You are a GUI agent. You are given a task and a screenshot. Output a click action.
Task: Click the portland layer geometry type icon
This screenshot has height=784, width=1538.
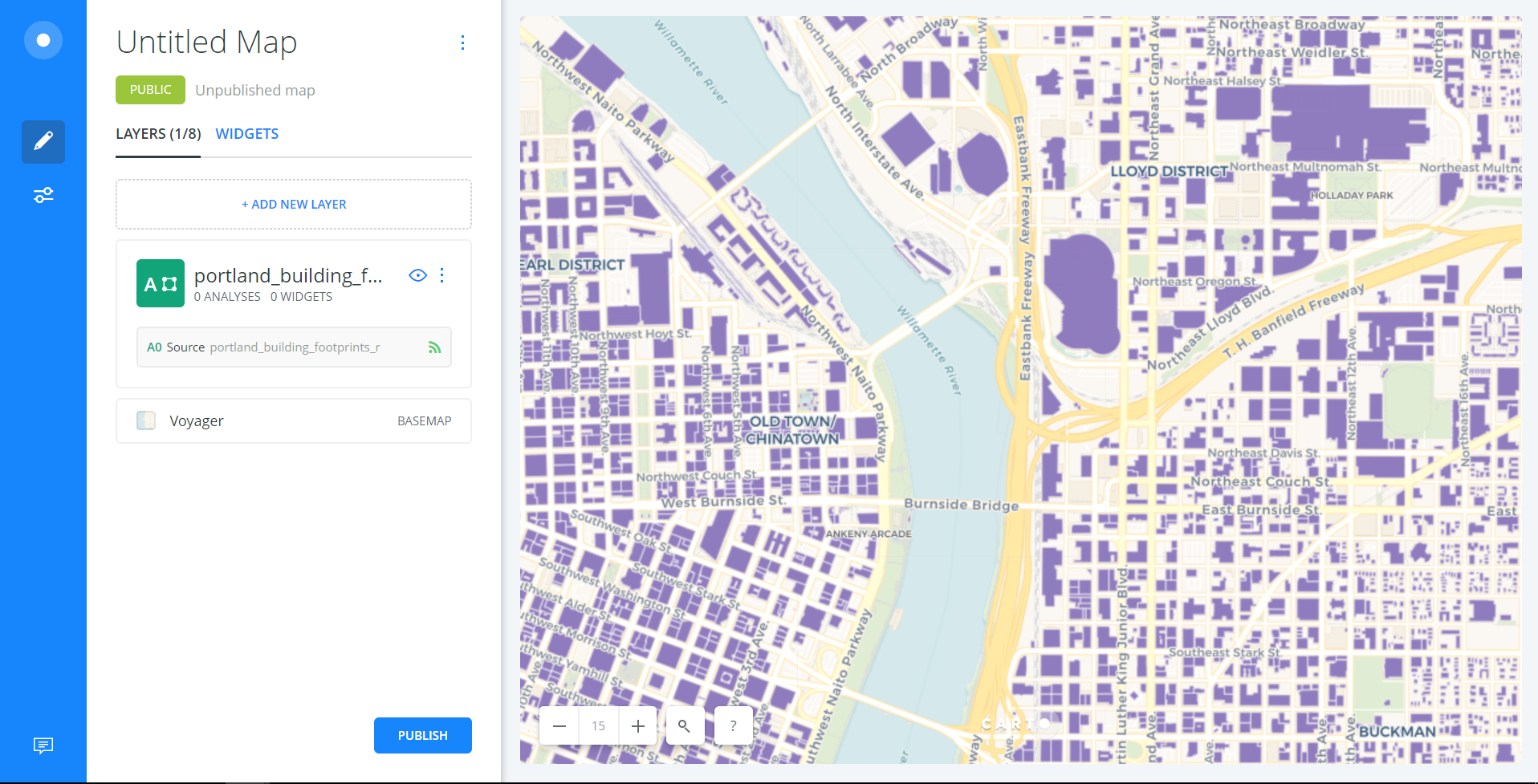point(161,283)
